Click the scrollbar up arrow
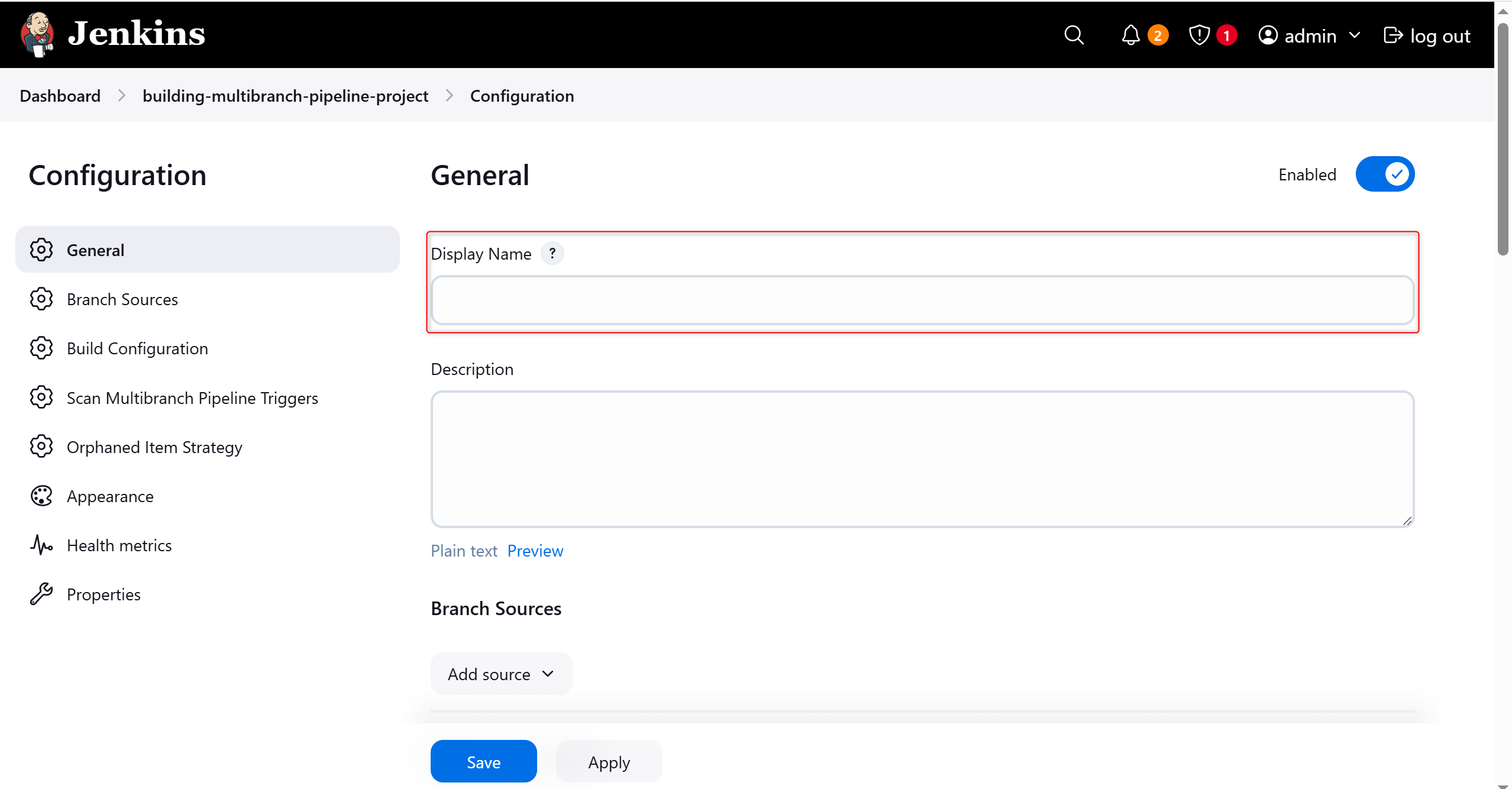This screenshot has width=1512, height=789. (1503, 11)
